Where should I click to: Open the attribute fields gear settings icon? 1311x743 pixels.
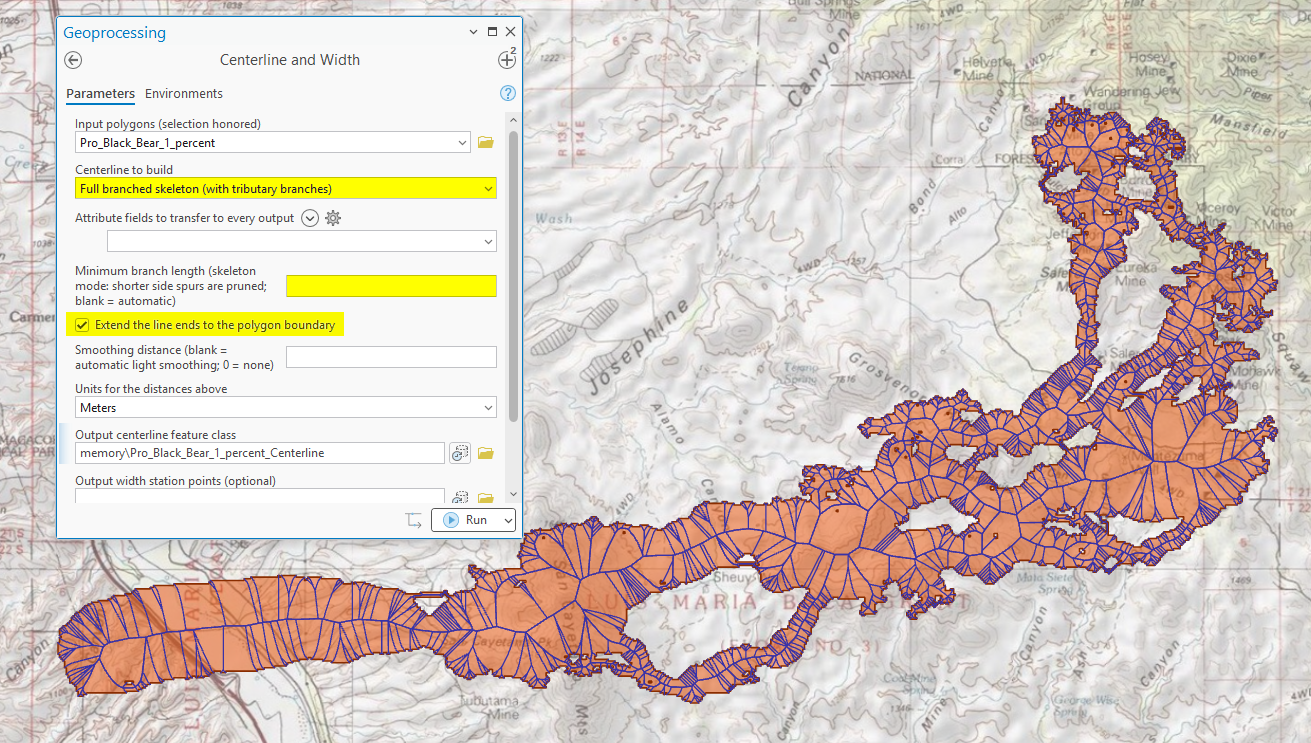coord(333,218)
